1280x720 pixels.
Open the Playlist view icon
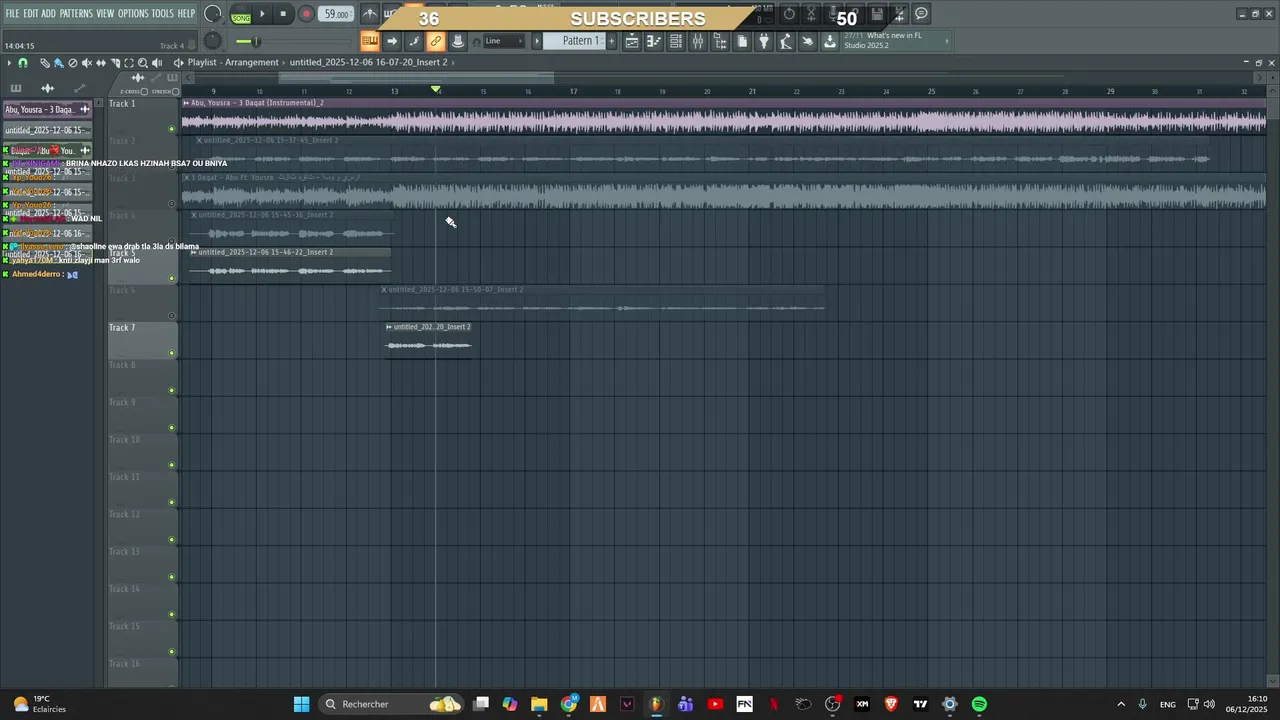(x=632, y=41)
